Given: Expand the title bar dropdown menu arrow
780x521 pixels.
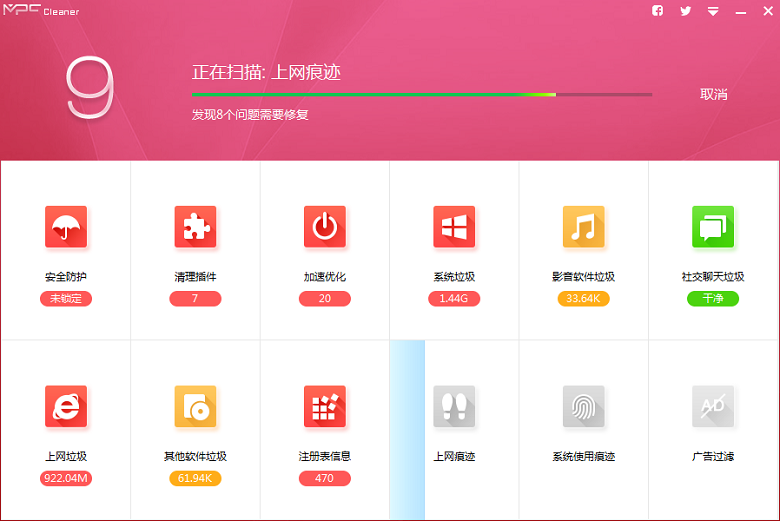Looking at the screenshot, I should (x=713, y=12).
